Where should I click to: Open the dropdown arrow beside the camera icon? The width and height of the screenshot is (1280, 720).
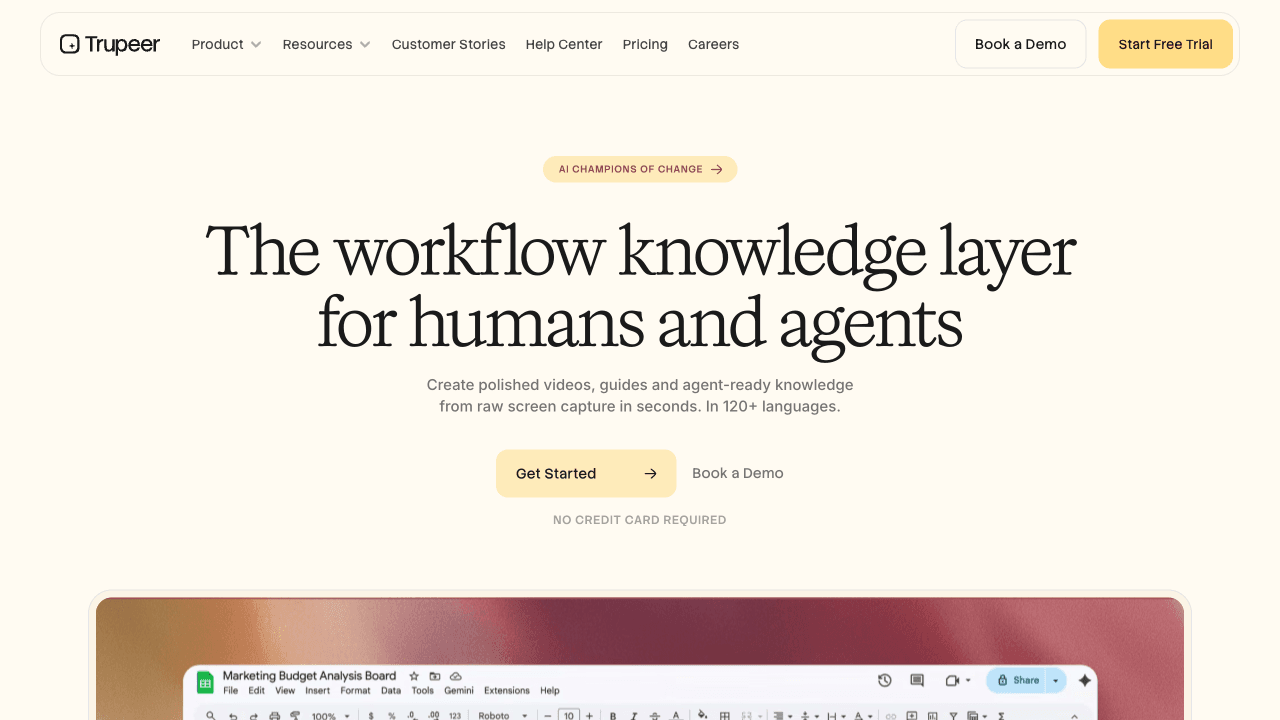pyautogui.click(x=968, y=680)
